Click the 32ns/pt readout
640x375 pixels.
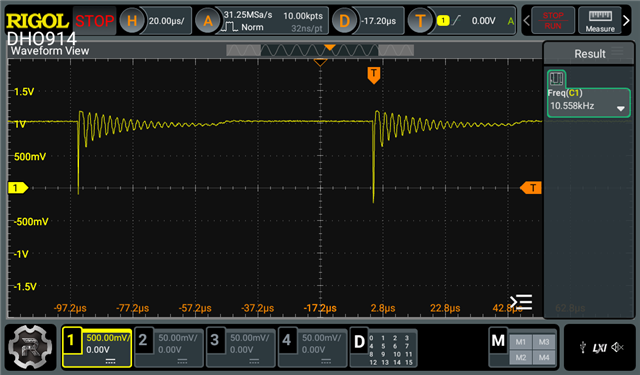point(307,29)
